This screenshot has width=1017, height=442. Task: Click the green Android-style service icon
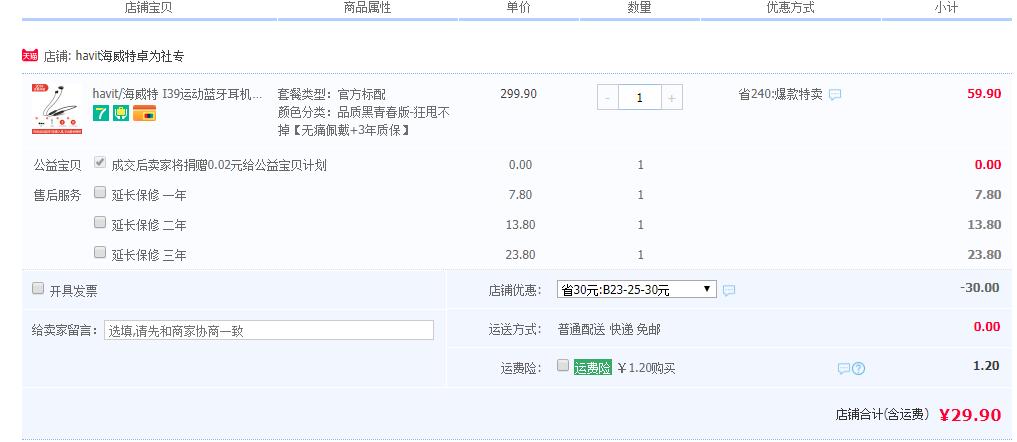coord(121,113)
